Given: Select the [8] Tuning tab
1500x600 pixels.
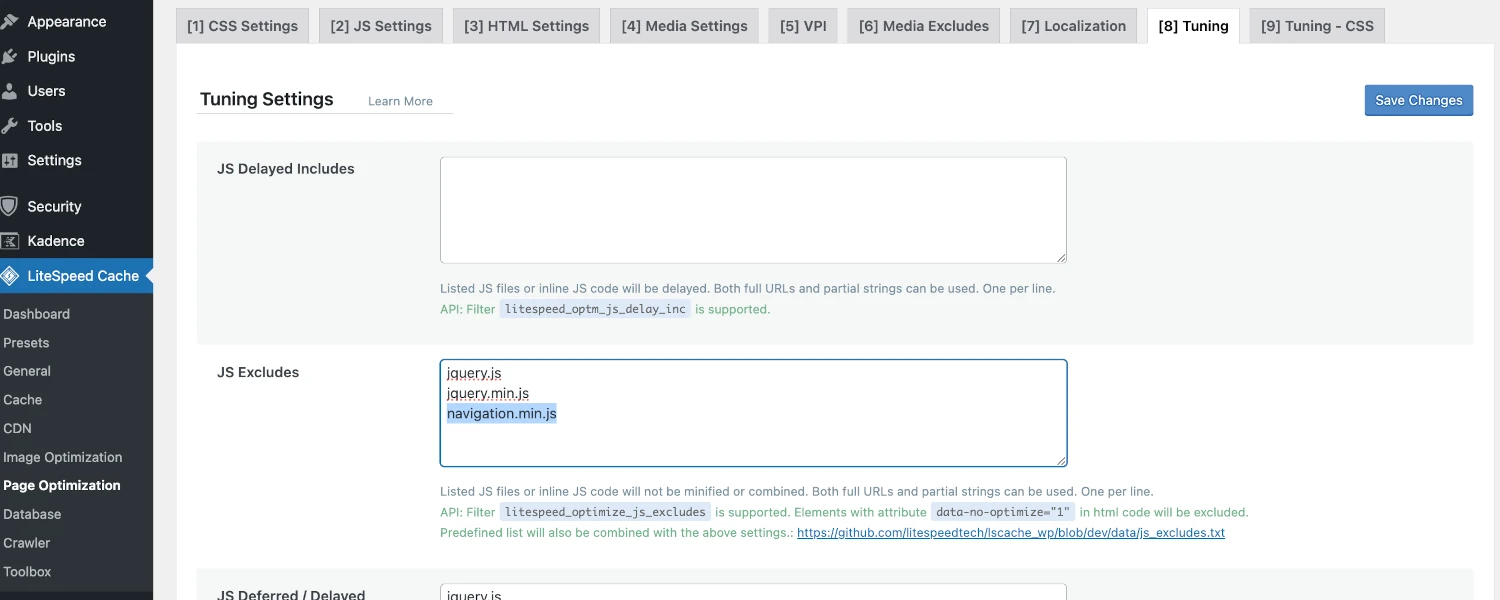Looking at the screenshot, I should [x=1193, y=26].
